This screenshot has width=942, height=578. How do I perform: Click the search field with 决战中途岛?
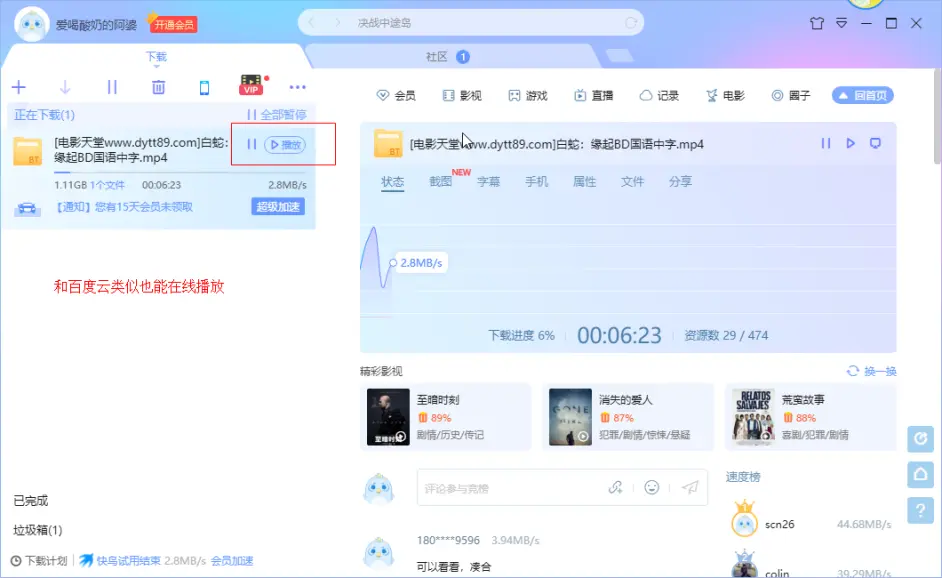[x=471, y=23]
